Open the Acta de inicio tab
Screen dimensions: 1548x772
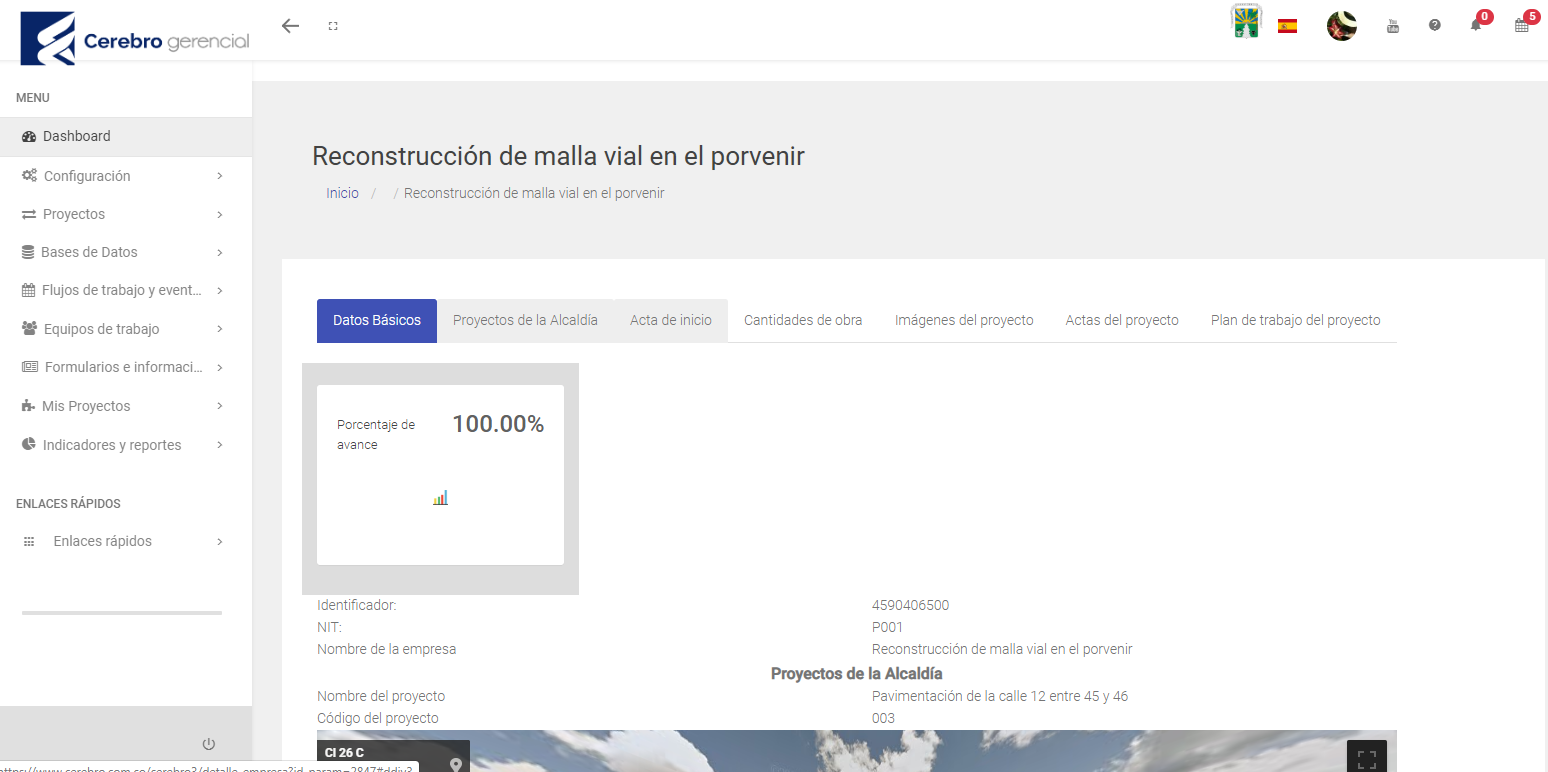click(x=671, y=320)
